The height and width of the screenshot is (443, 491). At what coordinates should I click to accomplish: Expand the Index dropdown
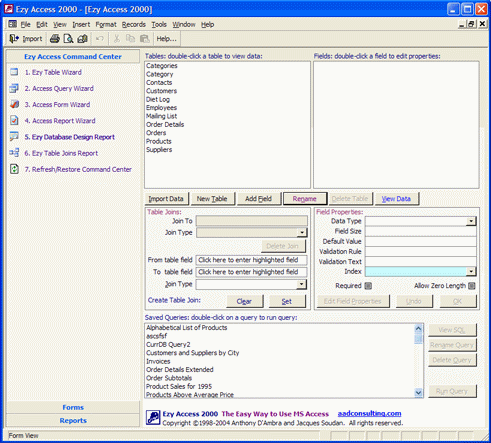(x=471, y=272)
